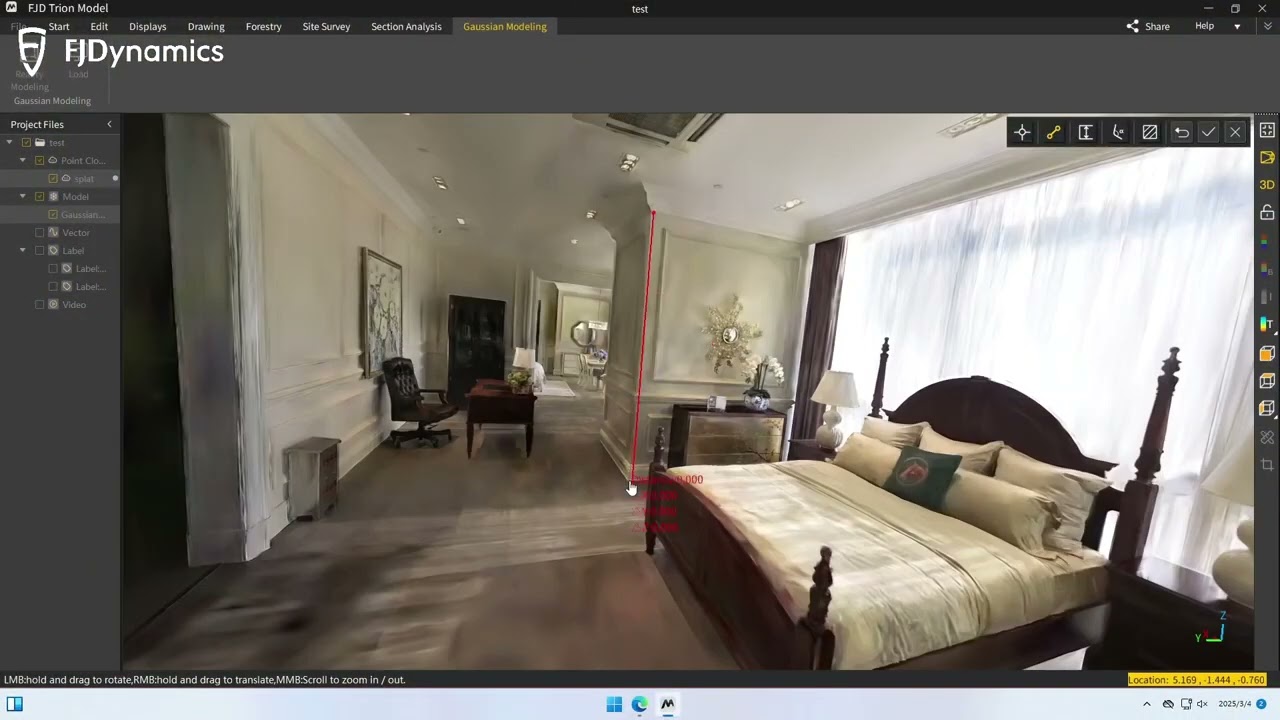Check the Video checkbox
Viewport: 1280px width, 720px height.
(40, 305)
